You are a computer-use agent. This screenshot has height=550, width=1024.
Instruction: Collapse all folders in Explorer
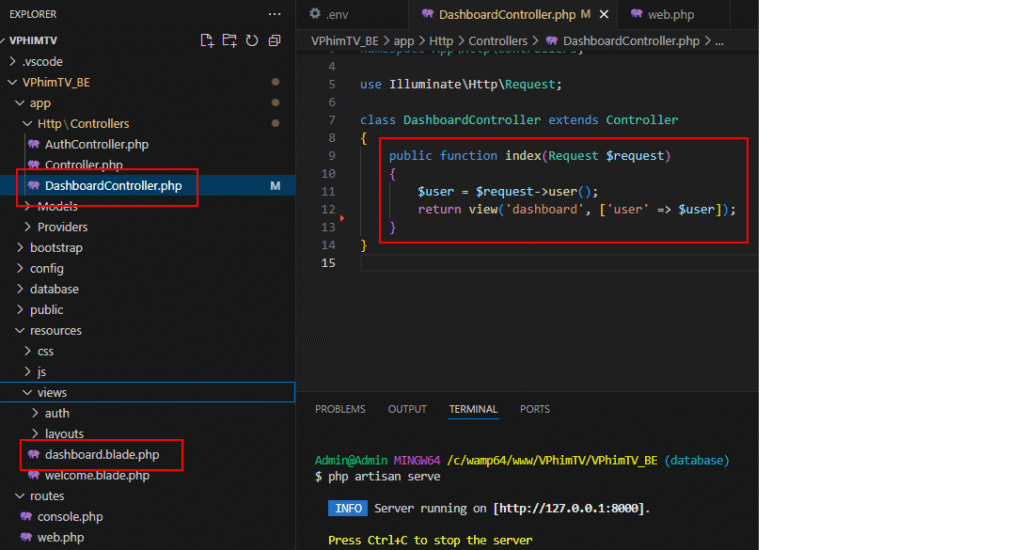274,40
